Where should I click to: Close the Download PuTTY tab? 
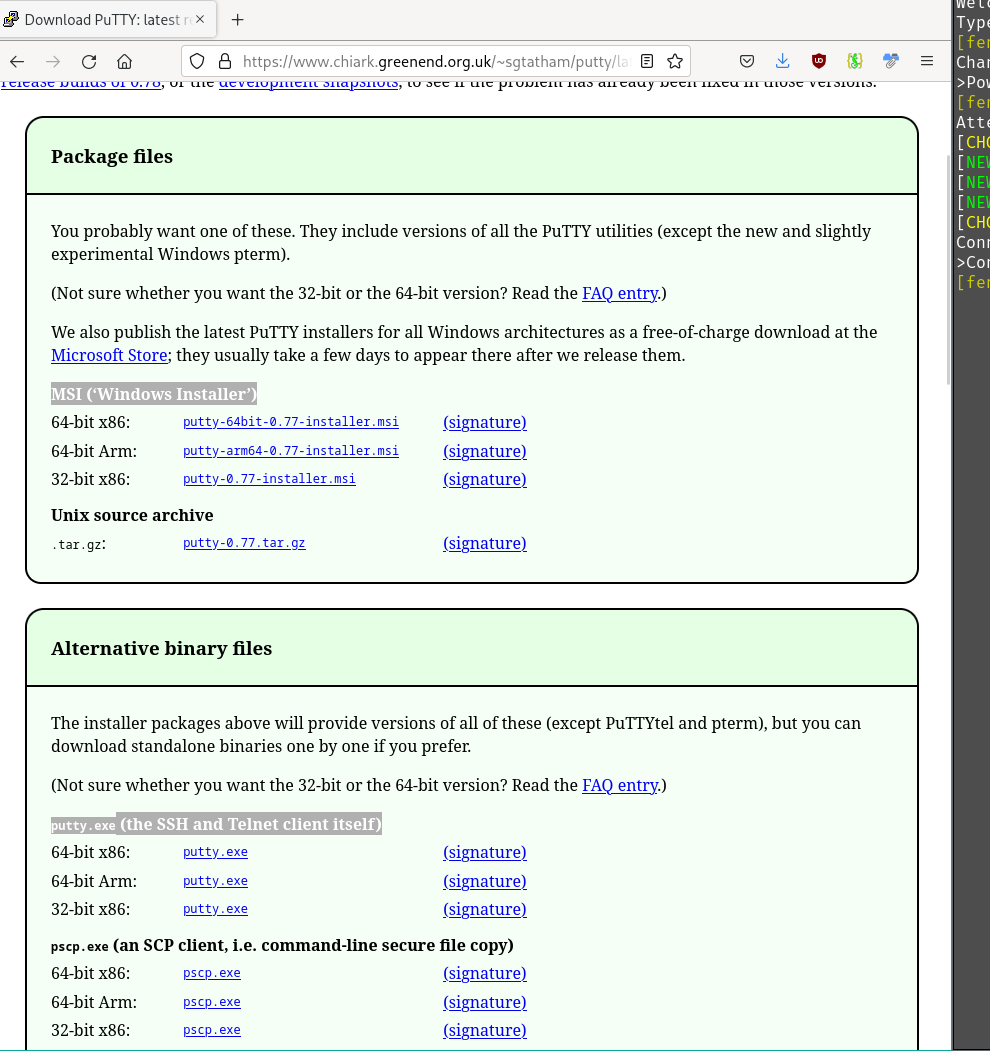200,20
